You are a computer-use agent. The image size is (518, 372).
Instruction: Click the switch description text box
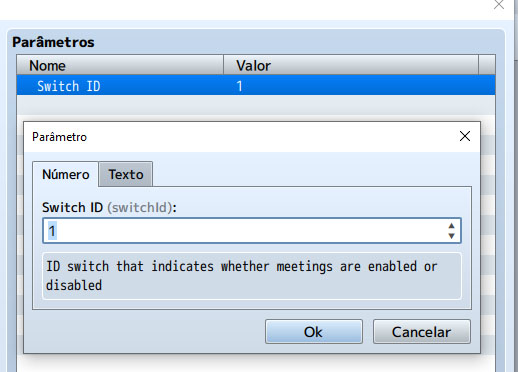click(252, 276)
